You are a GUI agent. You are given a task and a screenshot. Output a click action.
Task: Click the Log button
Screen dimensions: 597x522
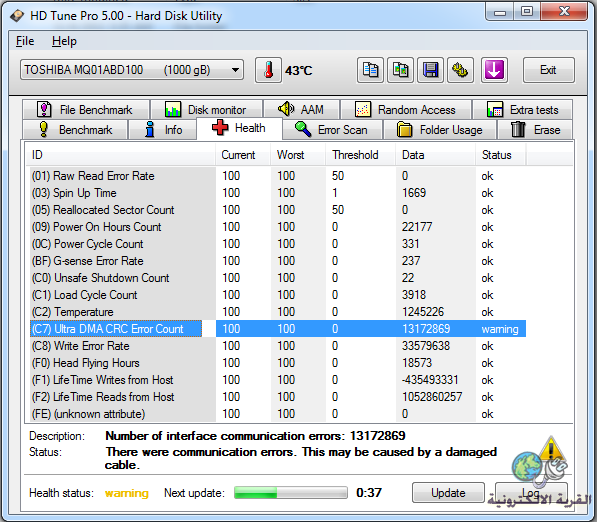coord(531,493)
